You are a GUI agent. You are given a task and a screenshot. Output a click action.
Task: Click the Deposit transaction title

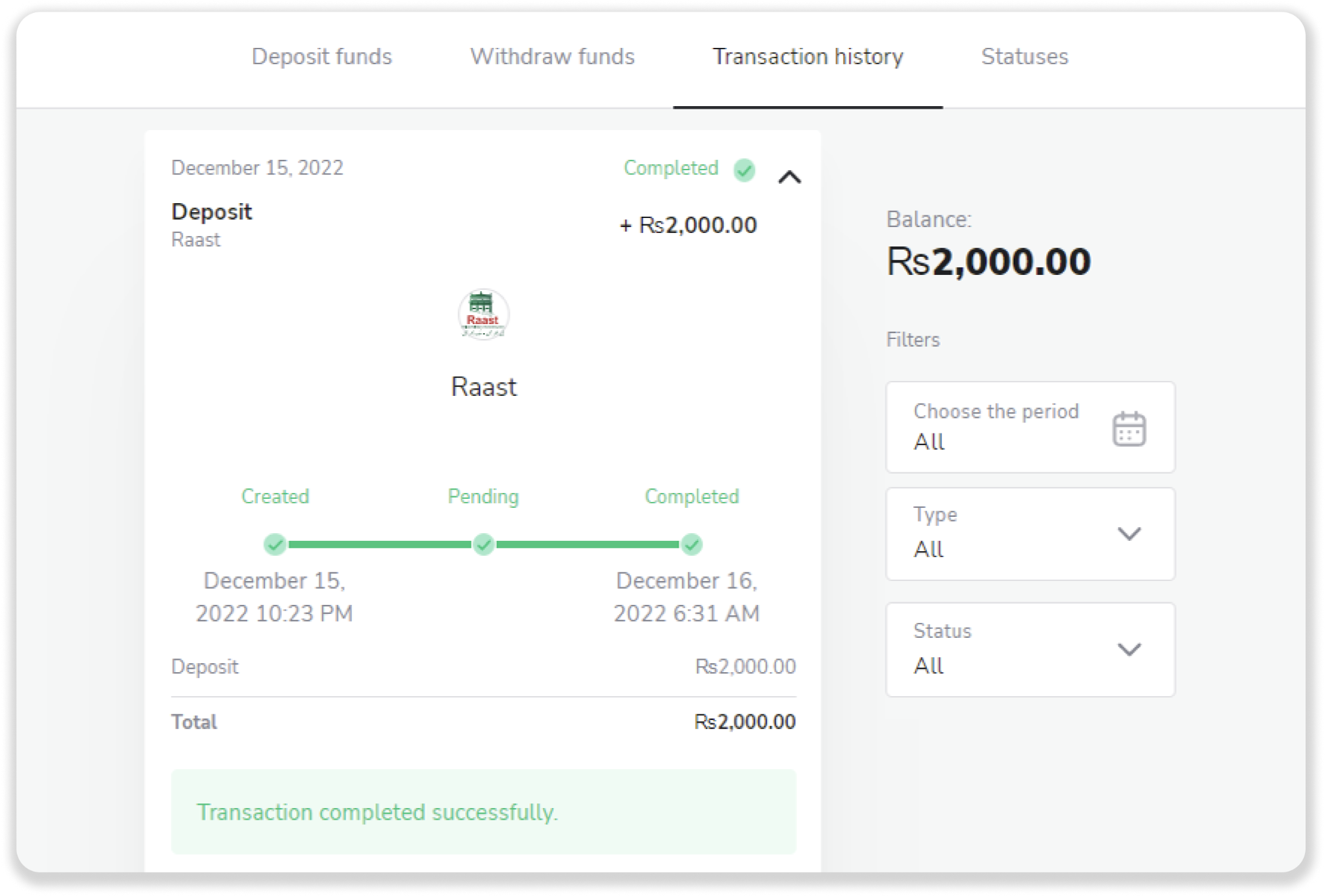212,212
